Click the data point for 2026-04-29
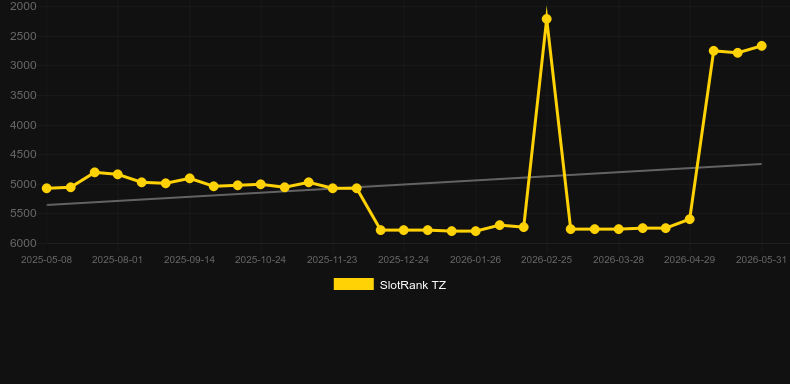 (x=690, y=219)
